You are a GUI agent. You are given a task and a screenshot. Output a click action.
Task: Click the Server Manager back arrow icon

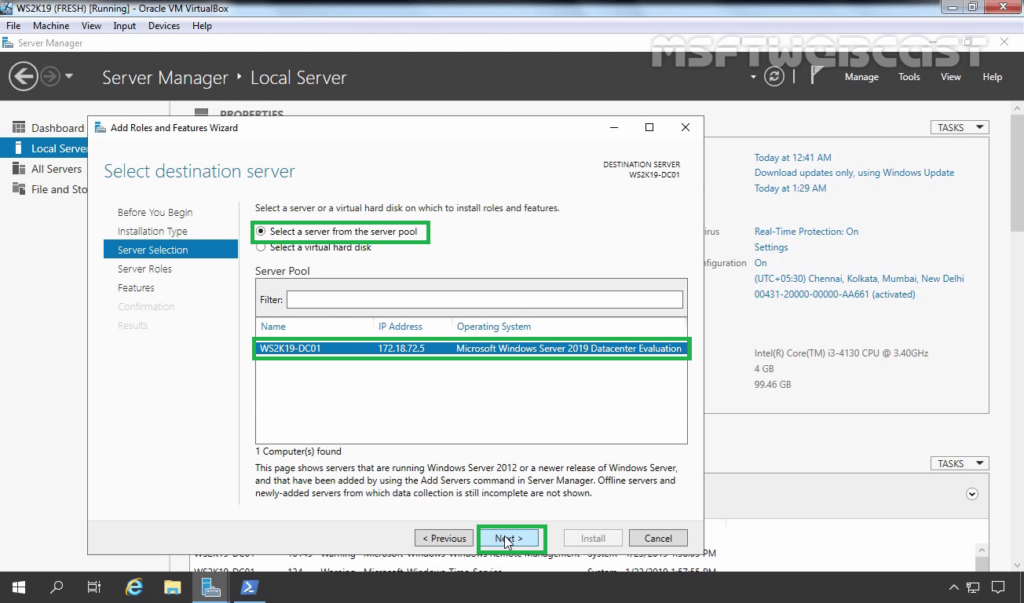(x=23, y=76)
